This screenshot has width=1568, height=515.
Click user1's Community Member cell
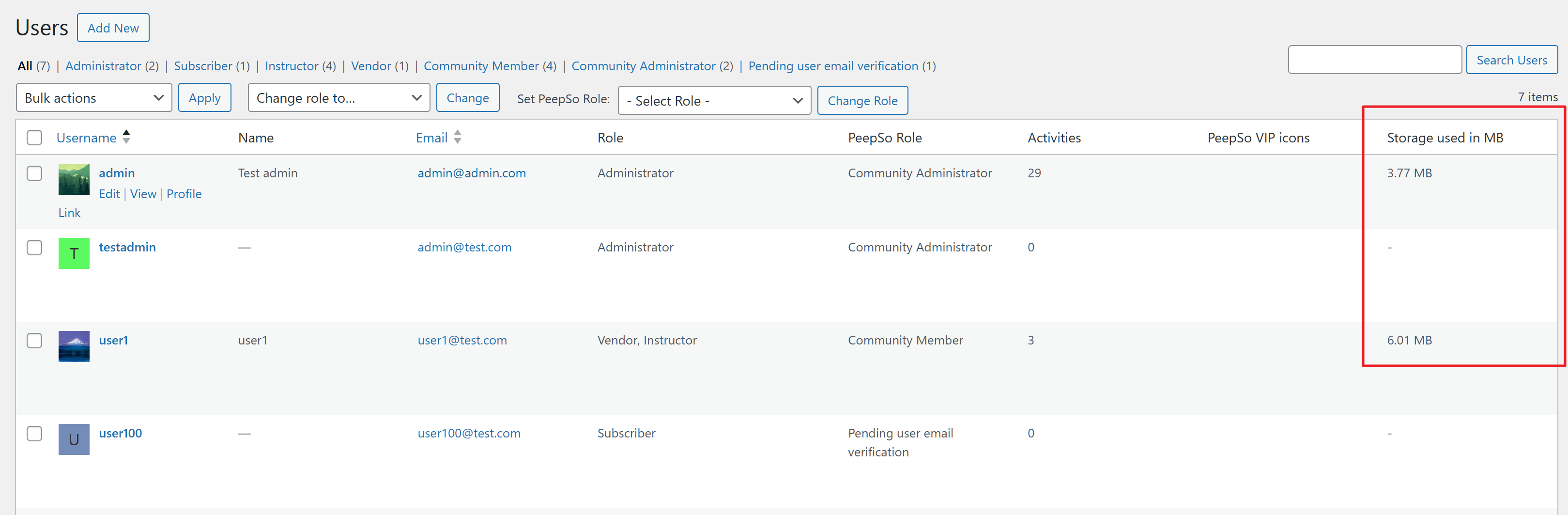coord(905,340)
